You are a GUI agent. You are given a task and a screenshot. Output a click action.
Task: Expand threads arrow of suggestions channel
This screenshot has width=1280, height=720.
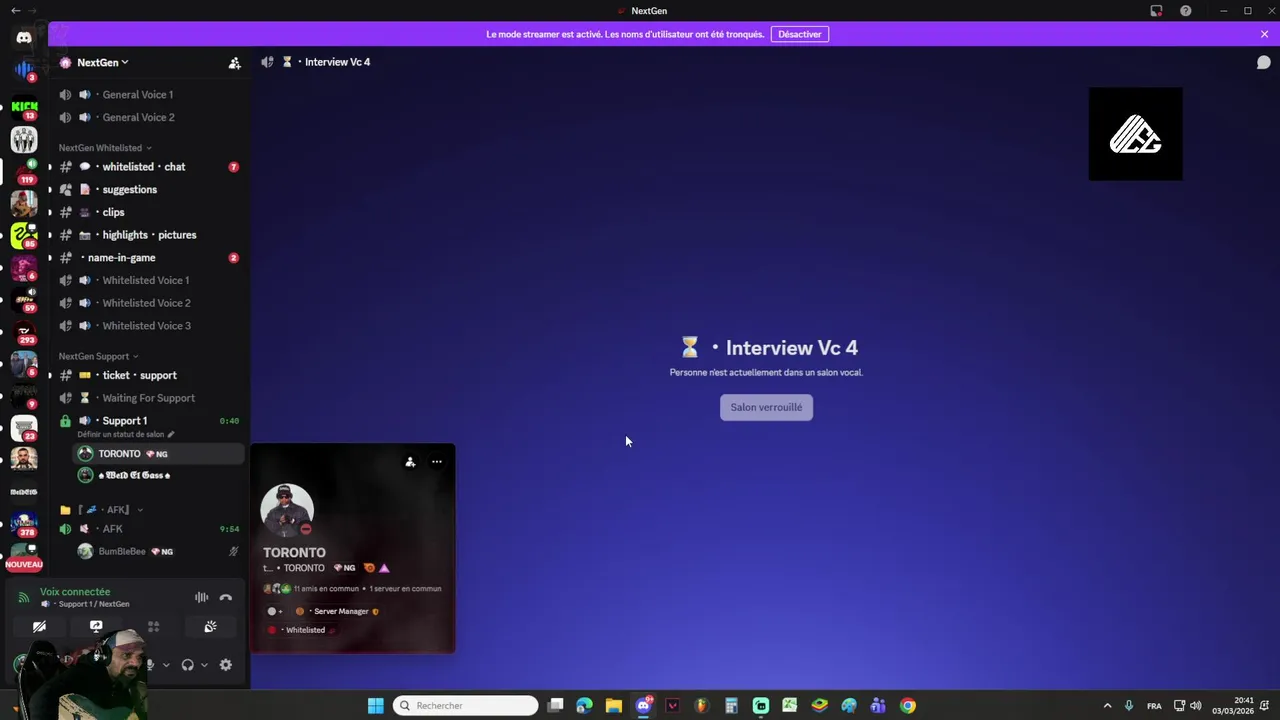(x=50, y=190)
